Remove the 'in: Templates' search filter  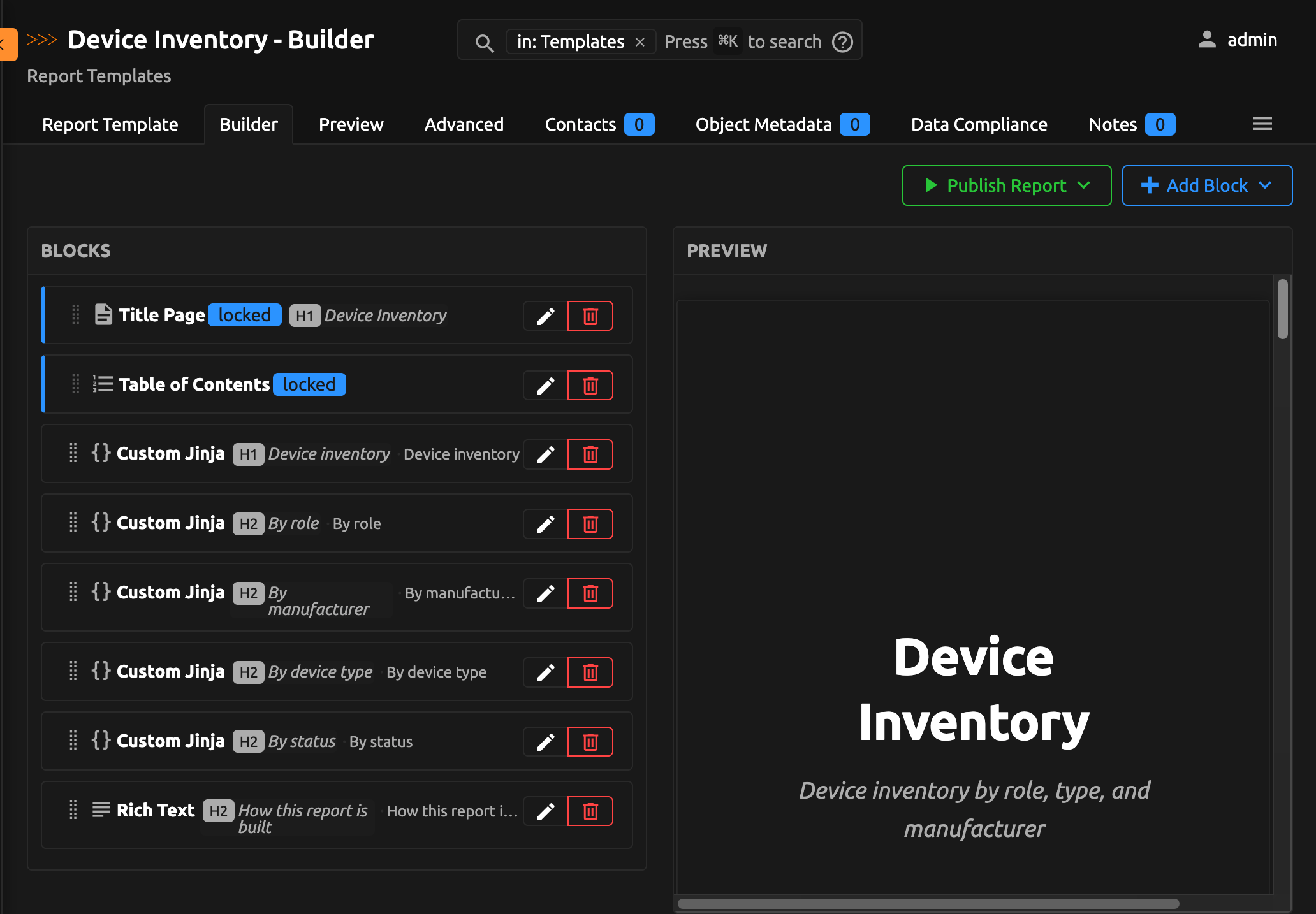click(x=640, y=42)
